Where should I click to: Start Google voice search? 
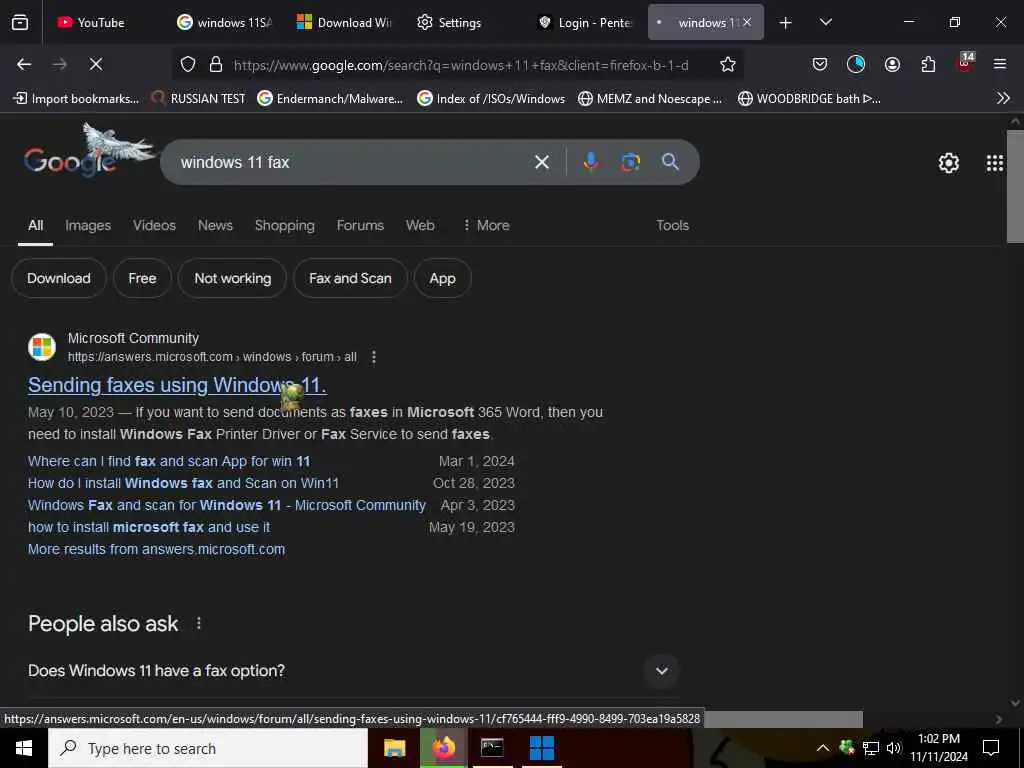(x=591, y=162)
